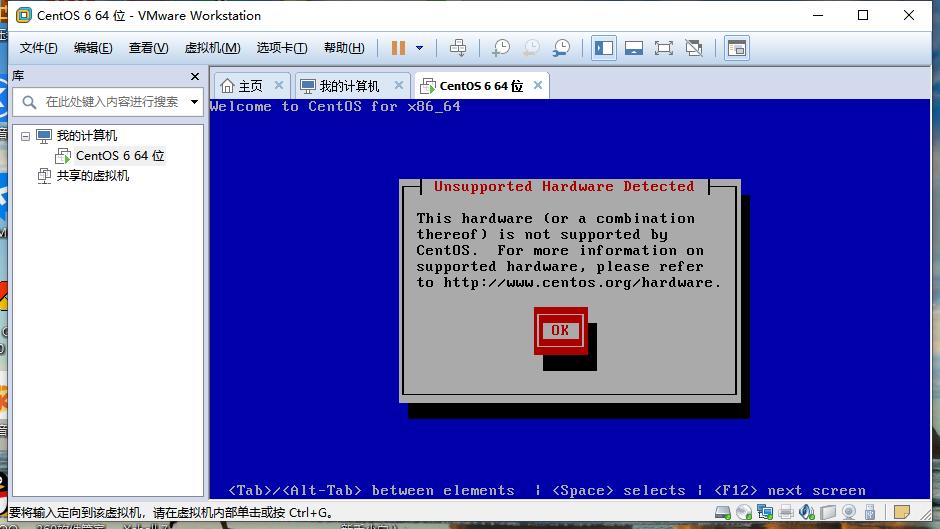This screenshot has width=940, height=529.
Task: Click the hard disk status icon
Action: tap(723, 512)
